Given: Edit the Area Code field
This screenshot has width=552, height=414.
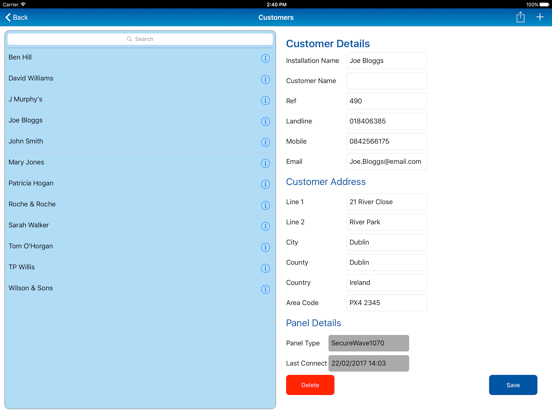Looking at the screenshot, I should [x=387, y=303].
